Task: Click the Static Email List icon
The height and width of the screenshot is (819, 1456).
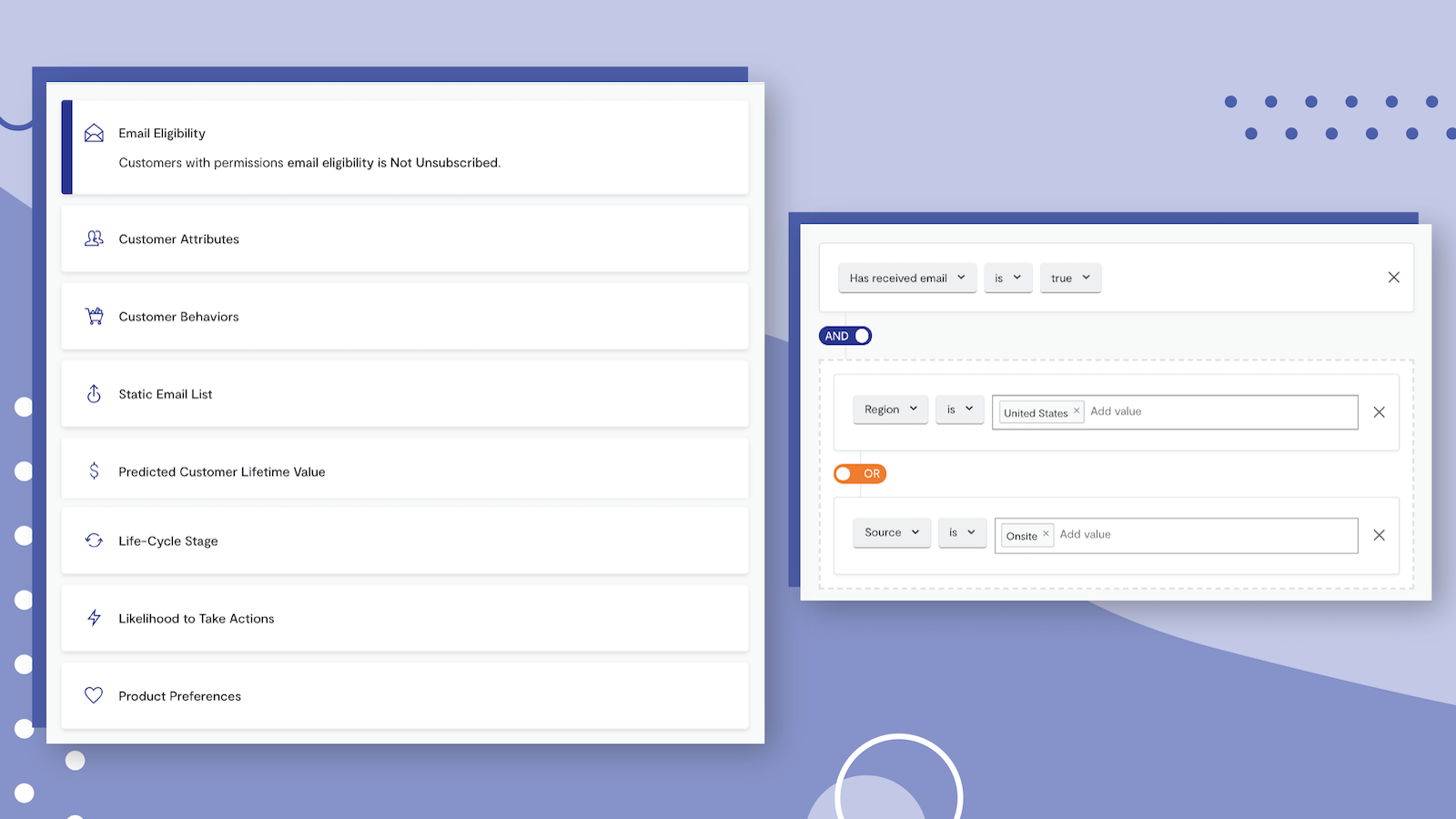Action: [x=94, y=393]
